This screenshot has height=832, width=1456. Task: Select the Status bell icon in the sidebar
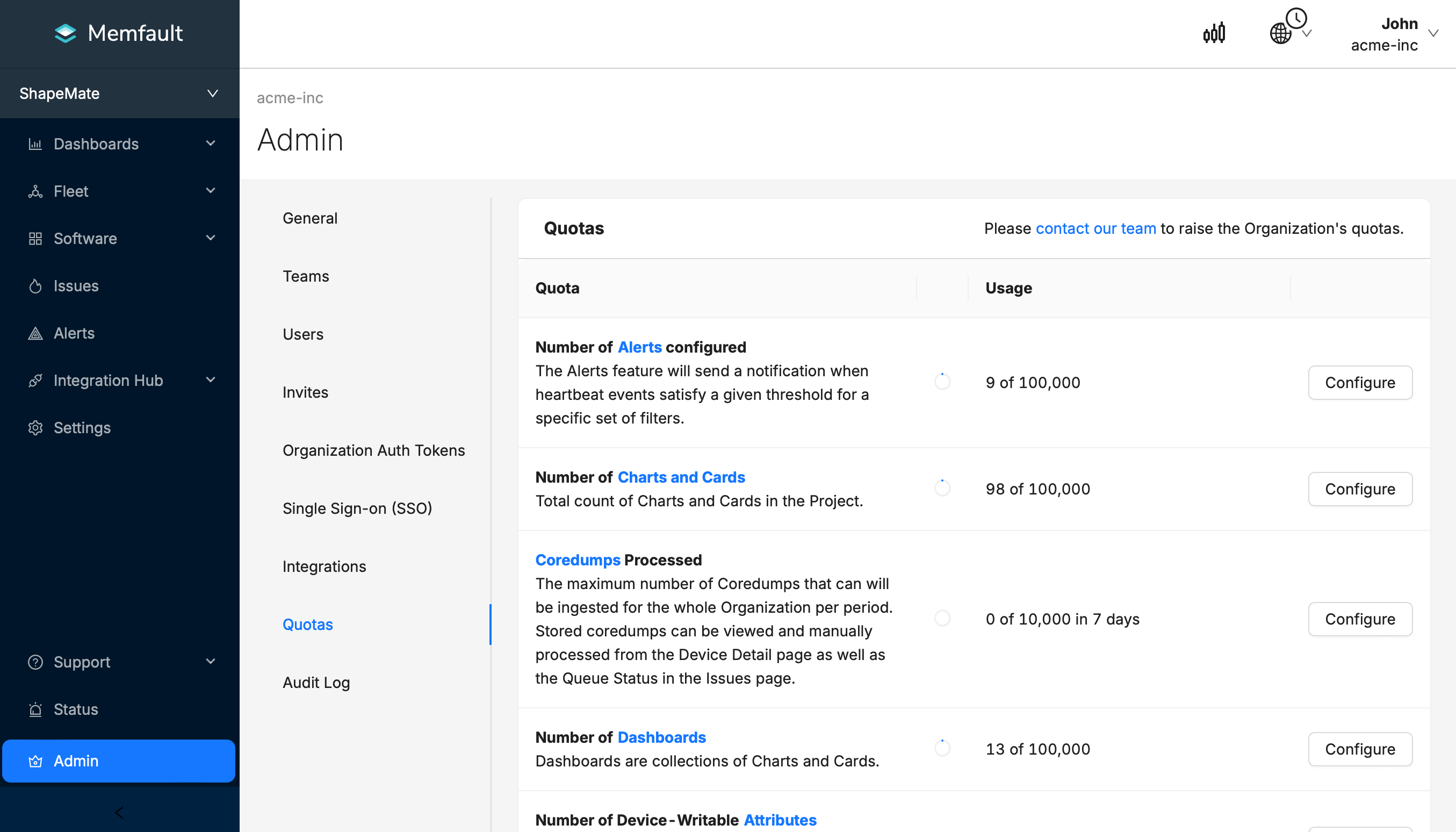coord(35,709)
